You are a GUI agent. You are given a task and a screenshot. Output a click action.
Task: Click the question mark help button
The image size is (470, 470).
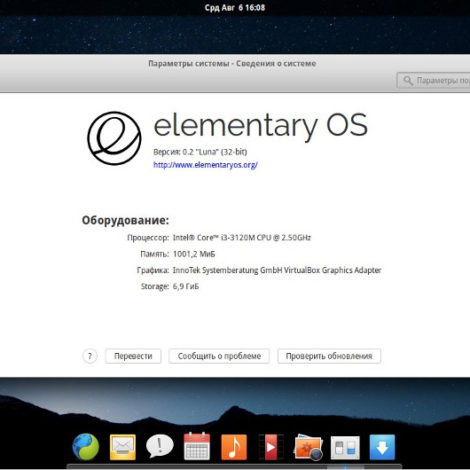90,356
